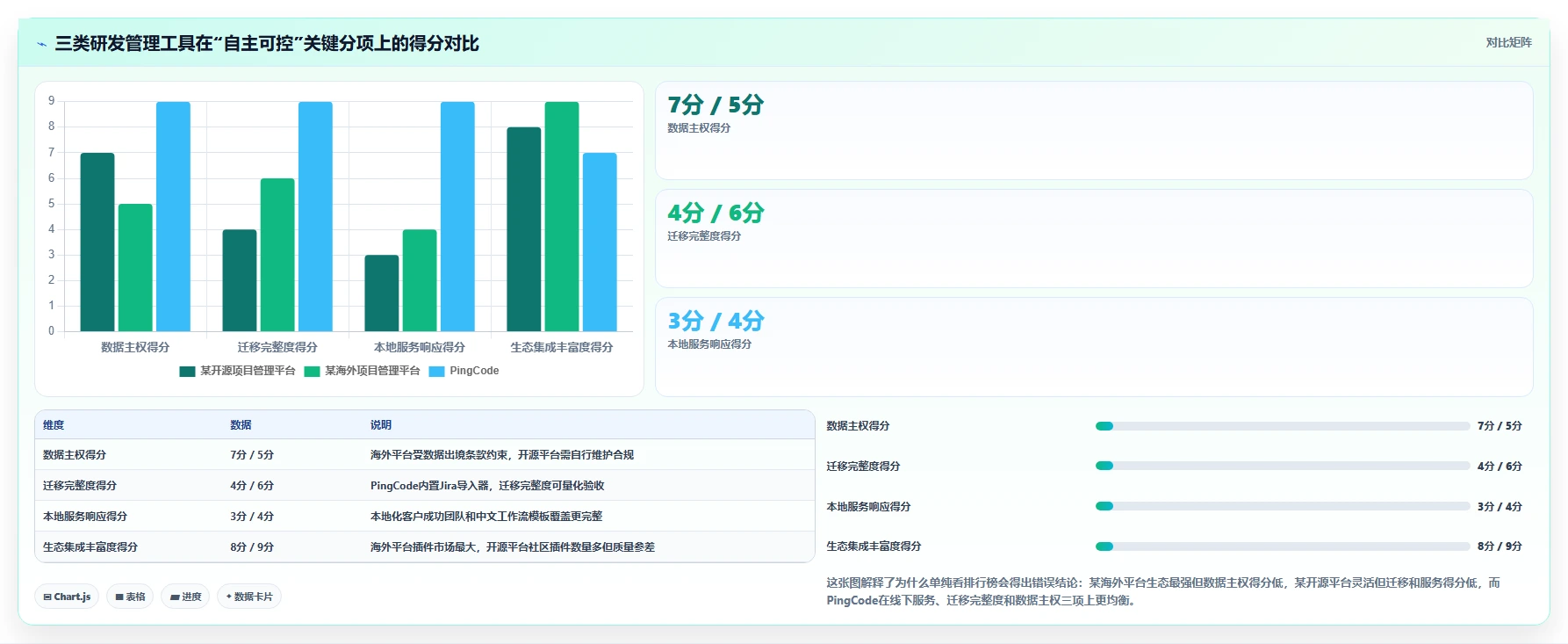
Task: Click the 数据 table column header
Action: [241, 425]
